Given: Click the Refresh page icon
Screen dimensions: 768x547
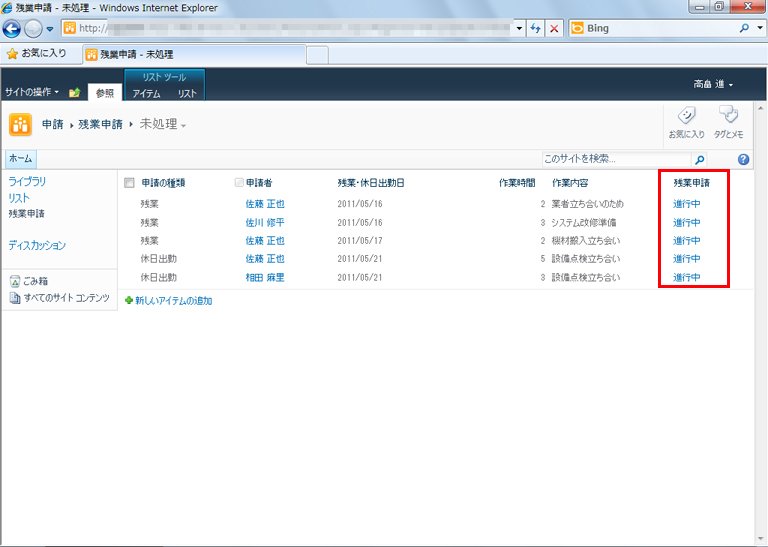Looking at the screenshot, I should (535, 28).
